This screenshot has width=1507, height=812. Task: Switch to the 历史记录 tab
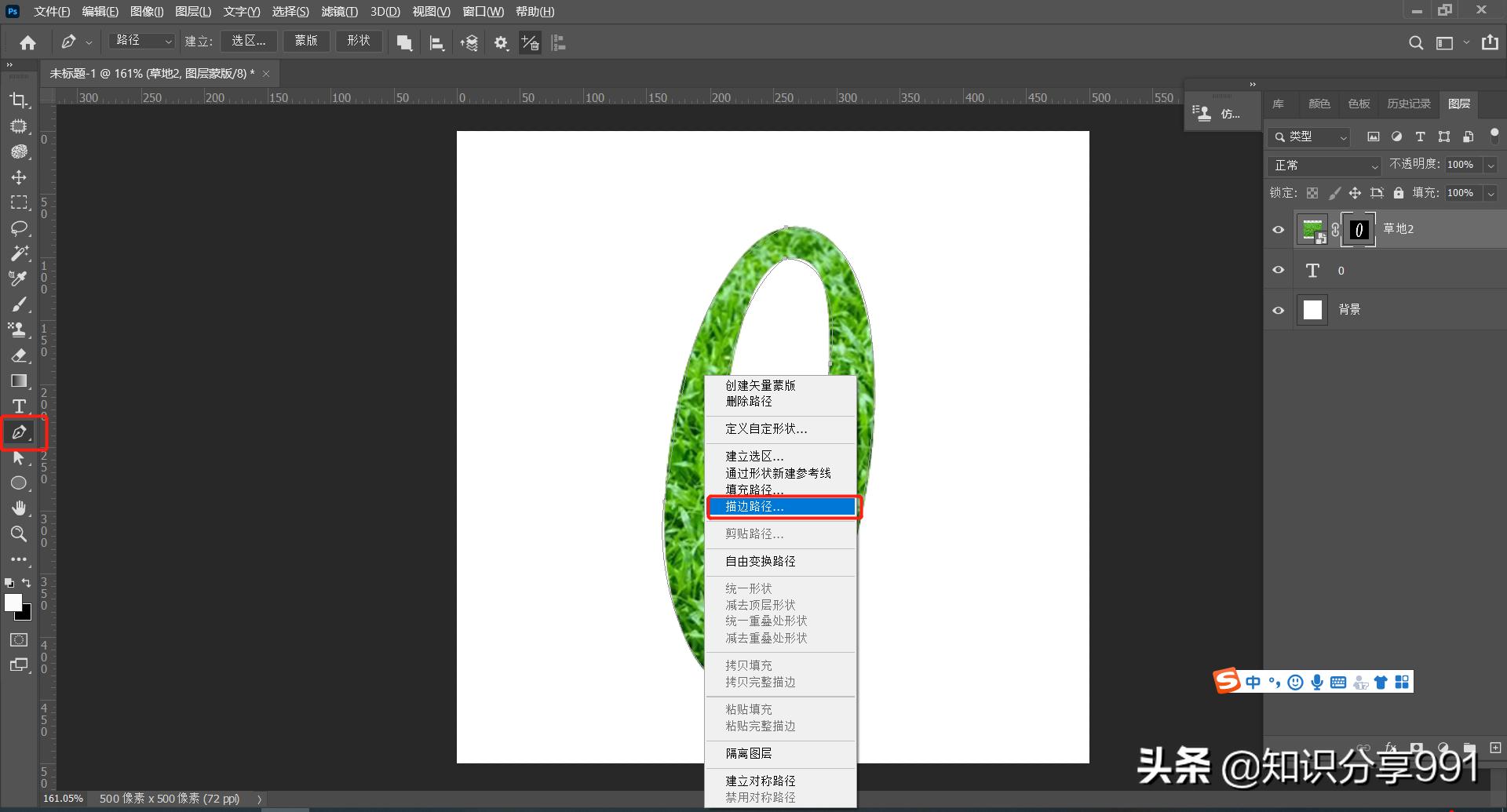tap(1408, 104)
